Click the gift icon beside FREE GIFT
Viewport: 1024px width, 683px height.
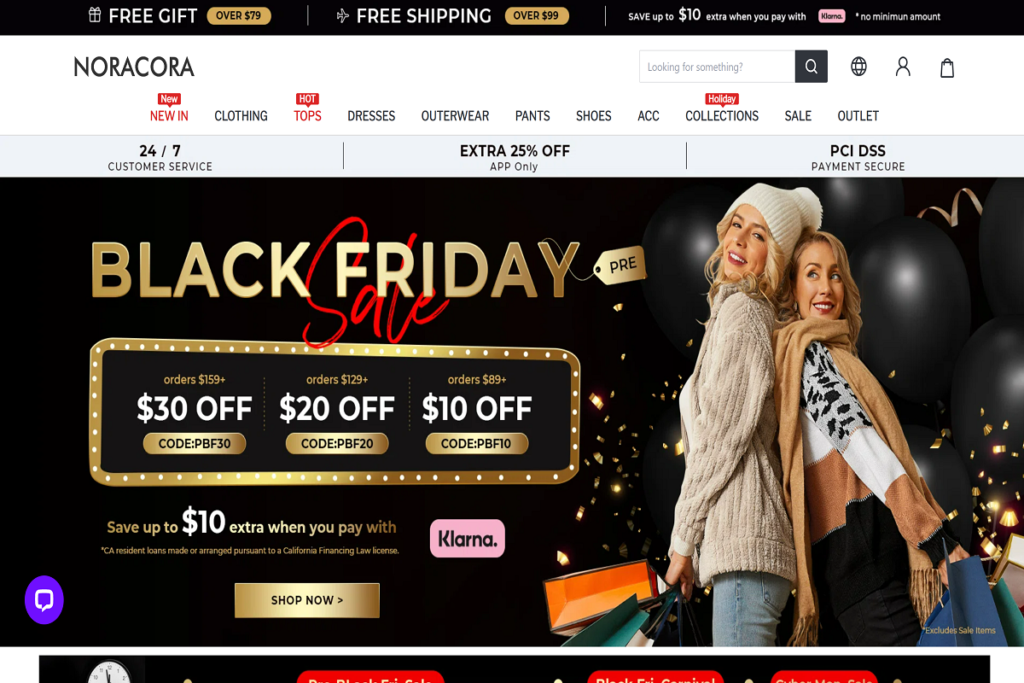pos(95,15)
